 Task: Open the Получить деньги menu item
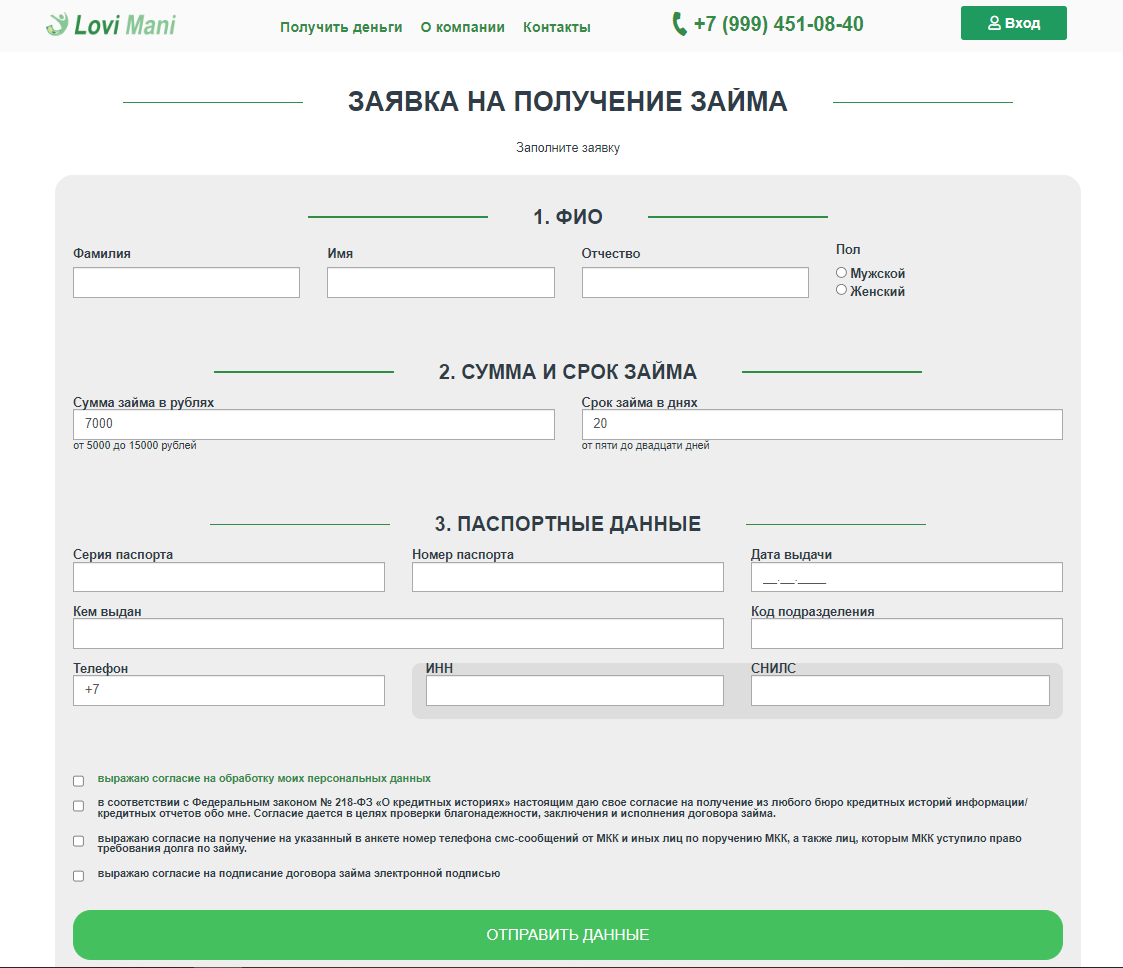[341, 27]
